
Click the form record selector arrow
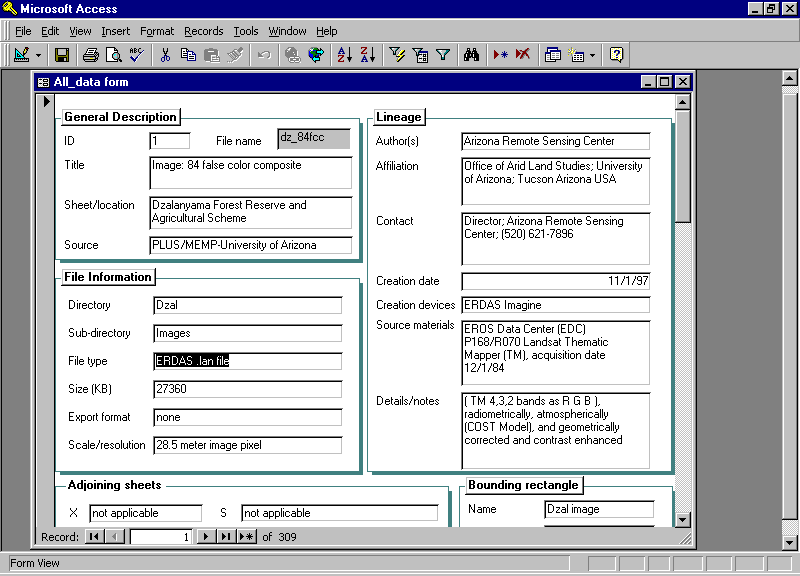(46, 101)
